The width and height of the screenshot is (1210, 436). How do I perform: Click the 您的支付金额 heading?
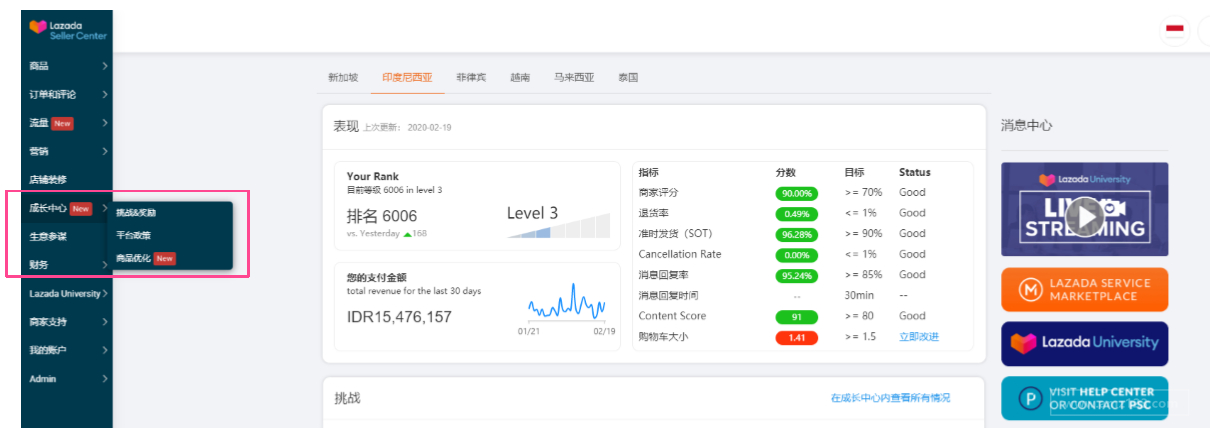tap(377, 277)
